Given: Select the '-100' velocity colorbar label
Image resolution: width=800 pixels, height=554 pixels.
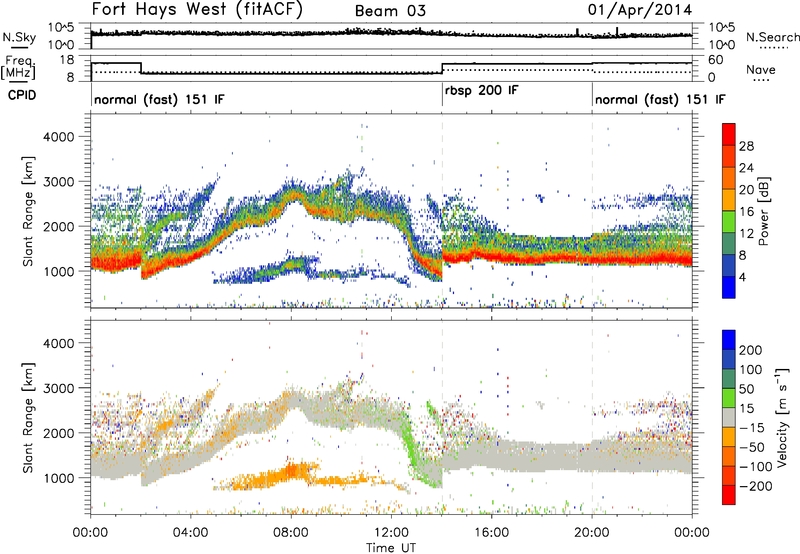Looking at the screenshot, I should coord(756,467).
